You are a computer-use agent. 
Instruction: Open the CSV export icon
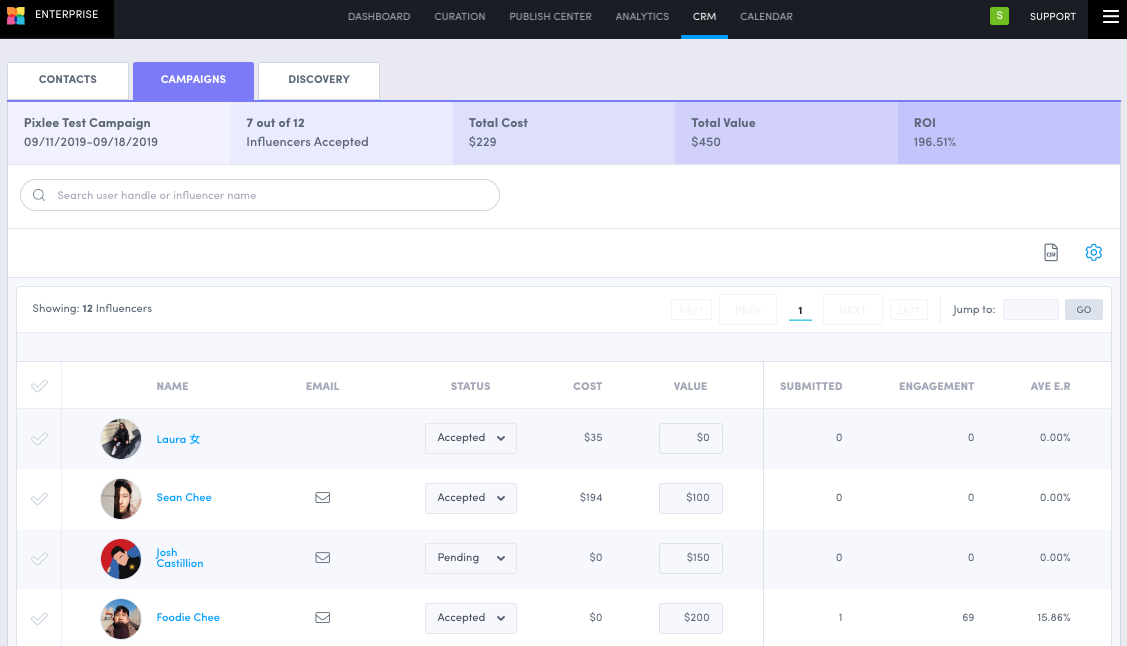(1050, 252)
